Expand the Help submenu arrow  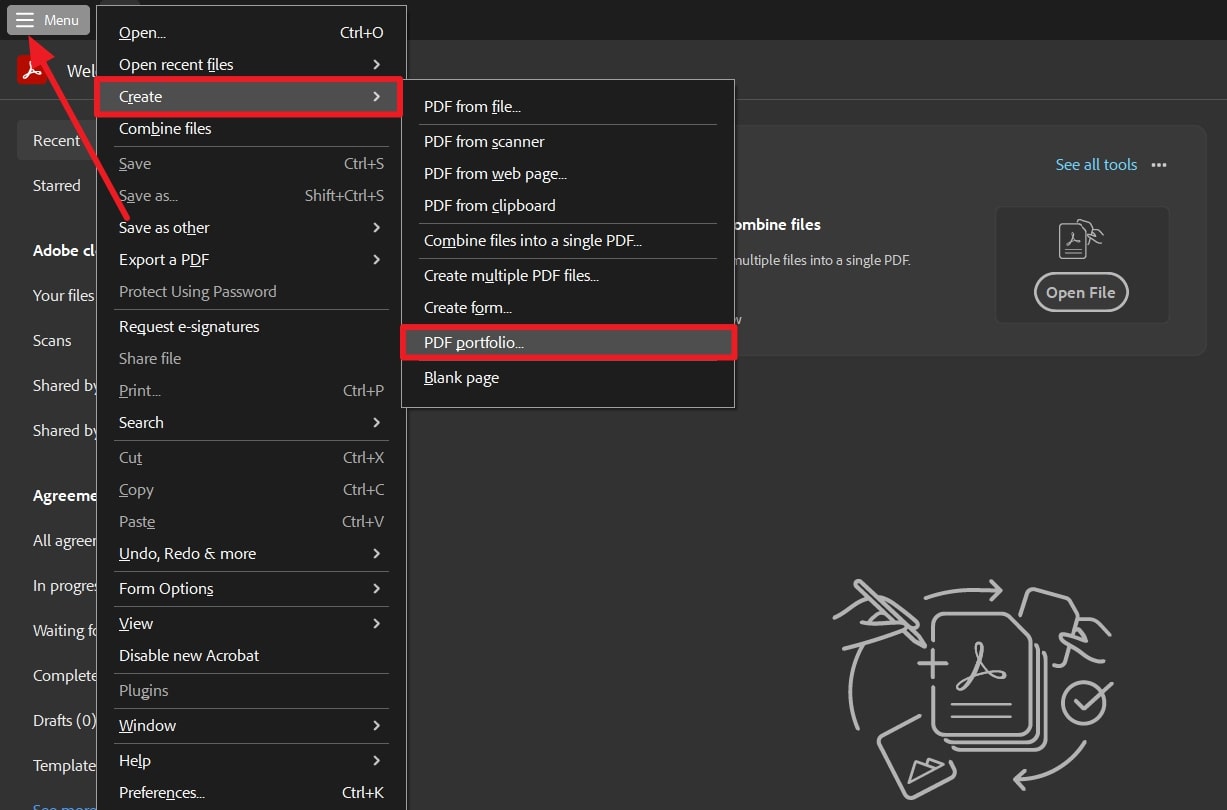pyautogui.click(x=376, y=761)
